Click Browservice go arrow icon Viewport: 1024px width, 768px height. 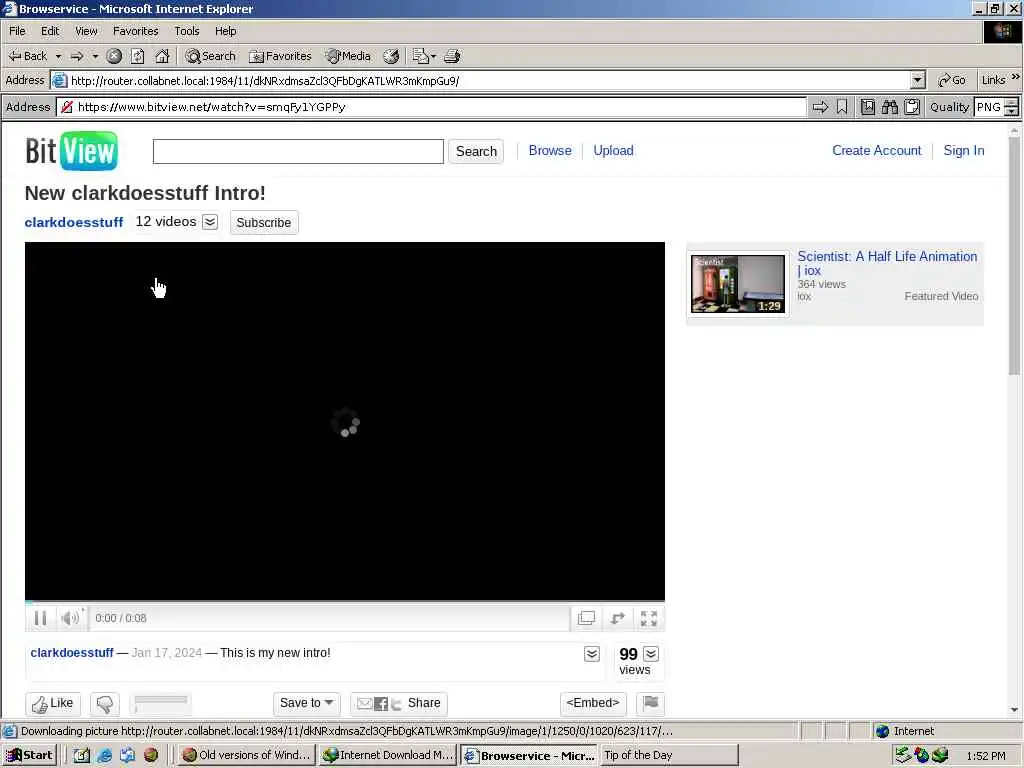[820, 107]
